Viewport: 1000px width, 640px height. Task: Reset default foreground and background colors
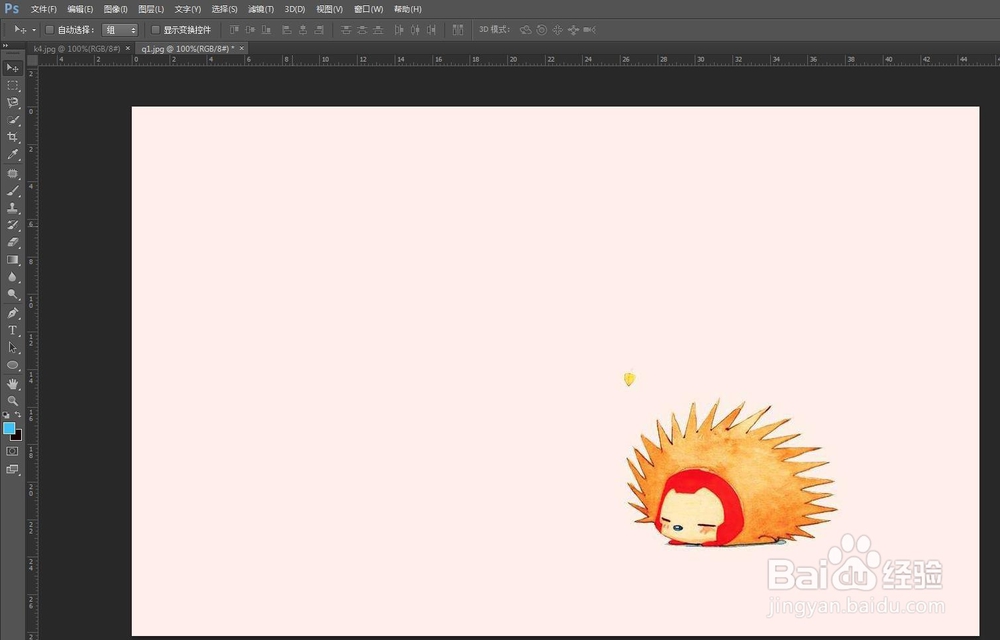pyautogui.click(x=6, y=415)
